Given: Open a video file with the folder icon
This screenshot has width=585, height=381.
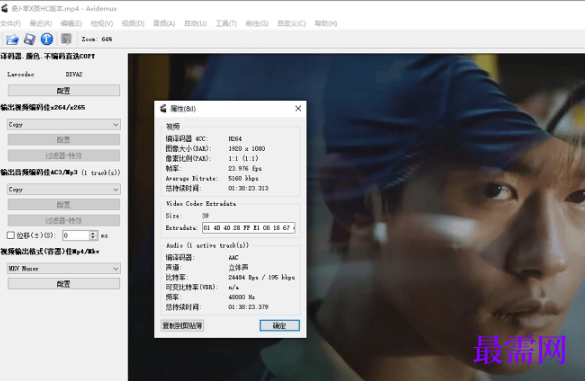Looking at the screenshot, I should pyautogui.click(x=12, y=39).
